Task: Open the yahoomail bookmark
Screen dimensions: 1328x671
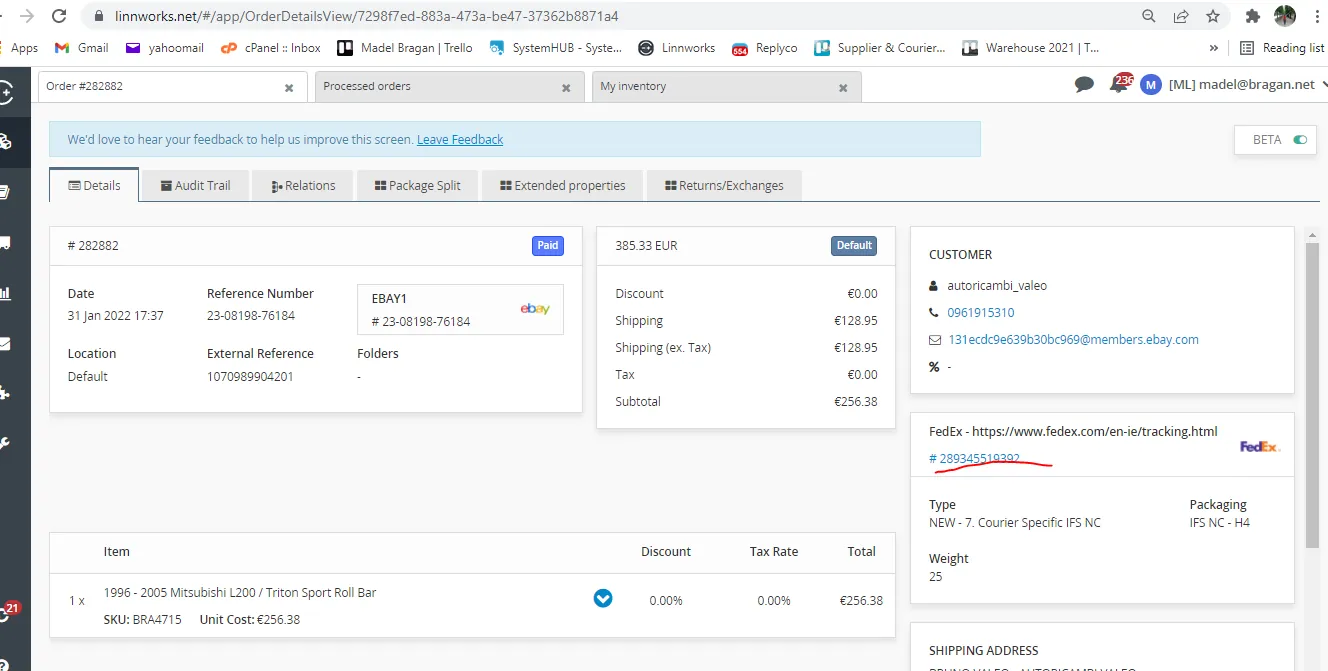Action: pyautogui.click(x=165, y=47)
